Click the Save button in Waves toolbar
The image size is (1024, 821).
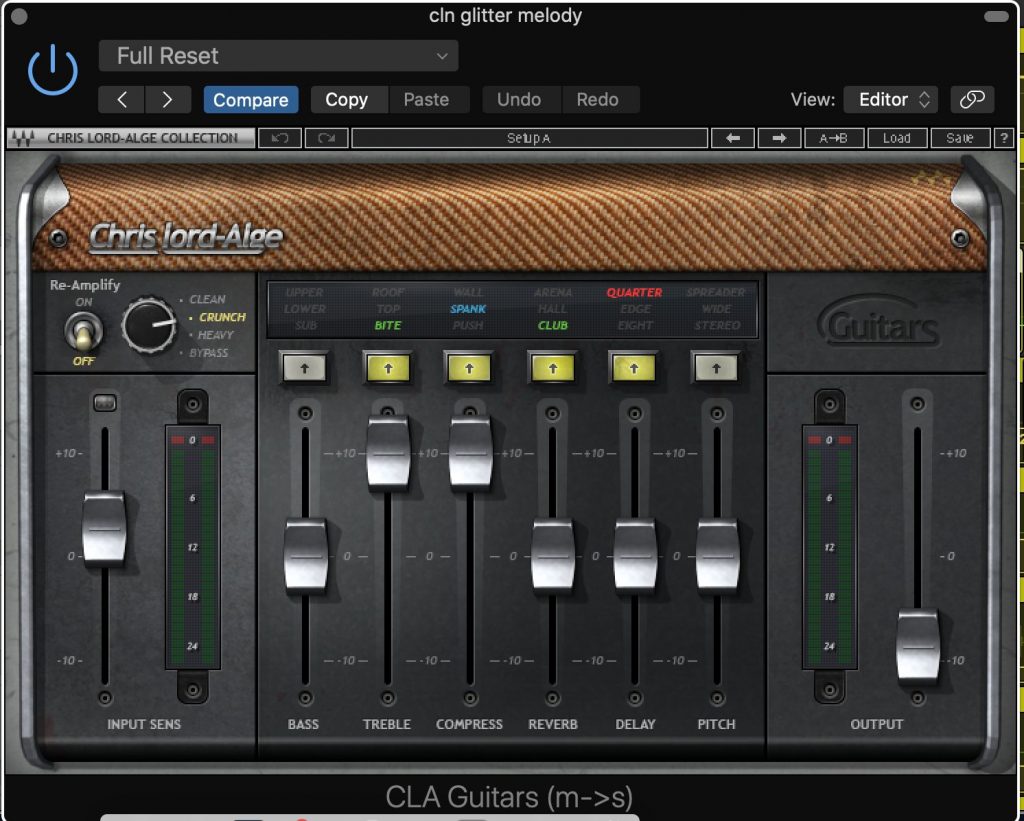tap(959, 138)
